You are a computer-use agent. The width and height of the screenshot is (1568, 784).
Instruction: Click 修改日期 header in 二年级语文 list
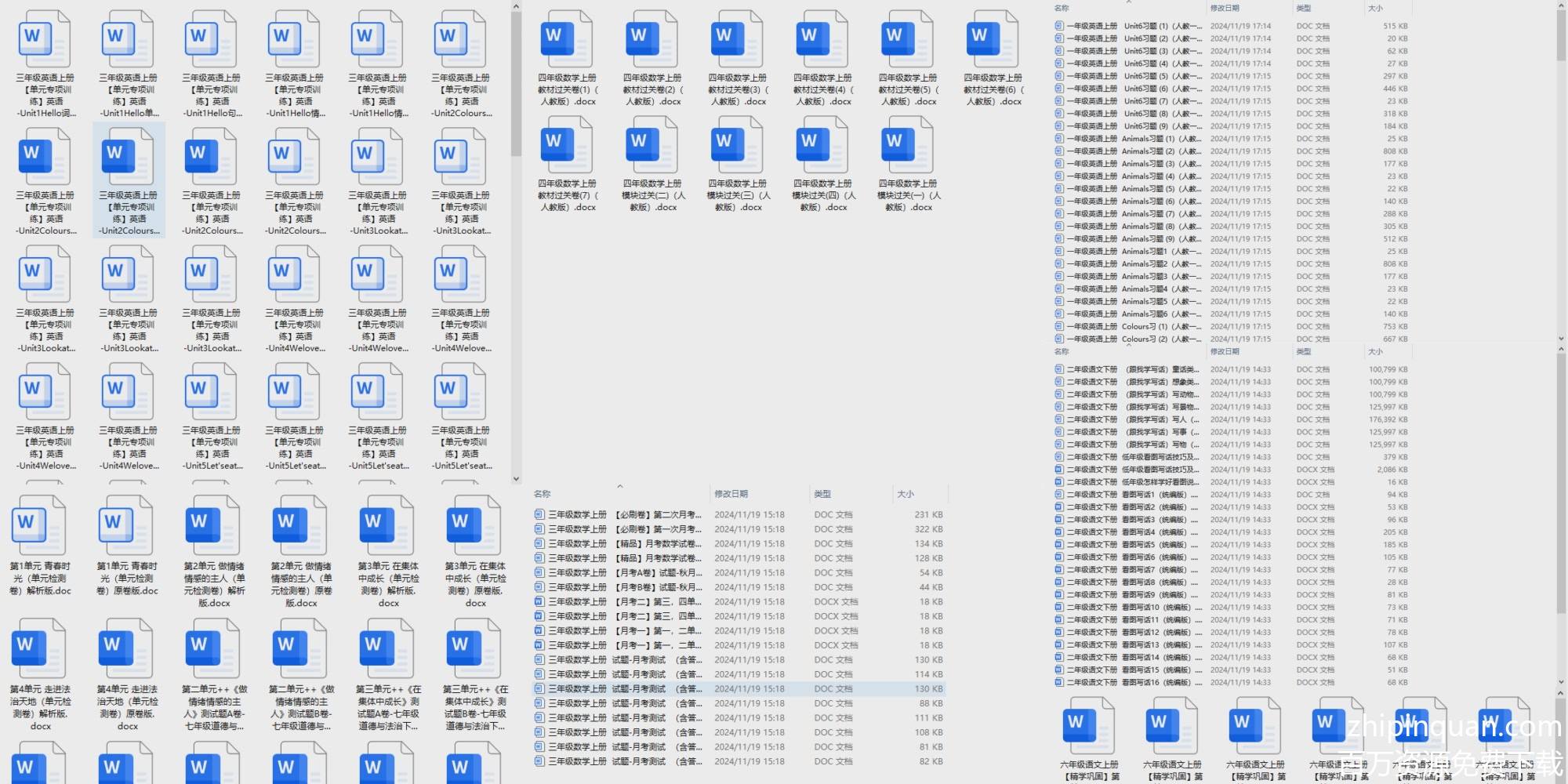click(1225, 351)
